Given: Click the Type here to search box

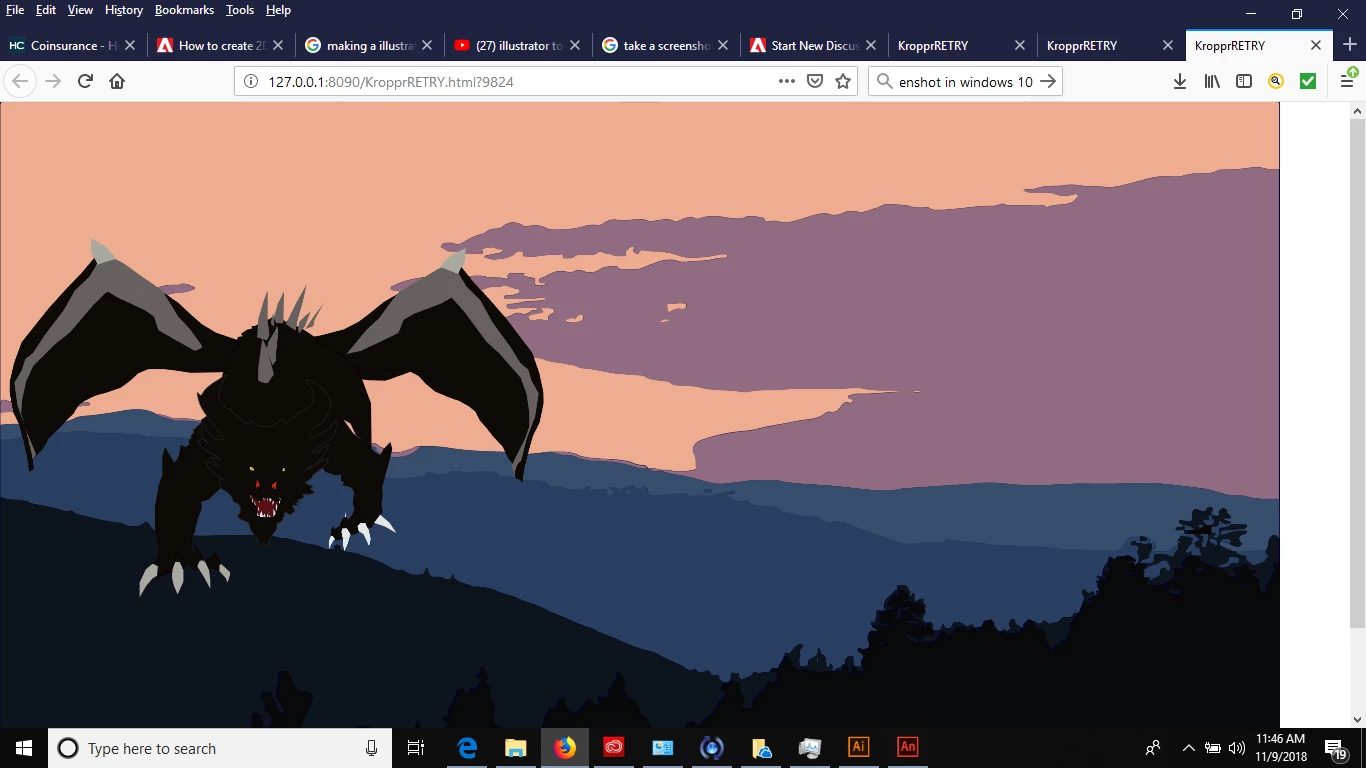Looking at the screenshot, I should point(208,748).
